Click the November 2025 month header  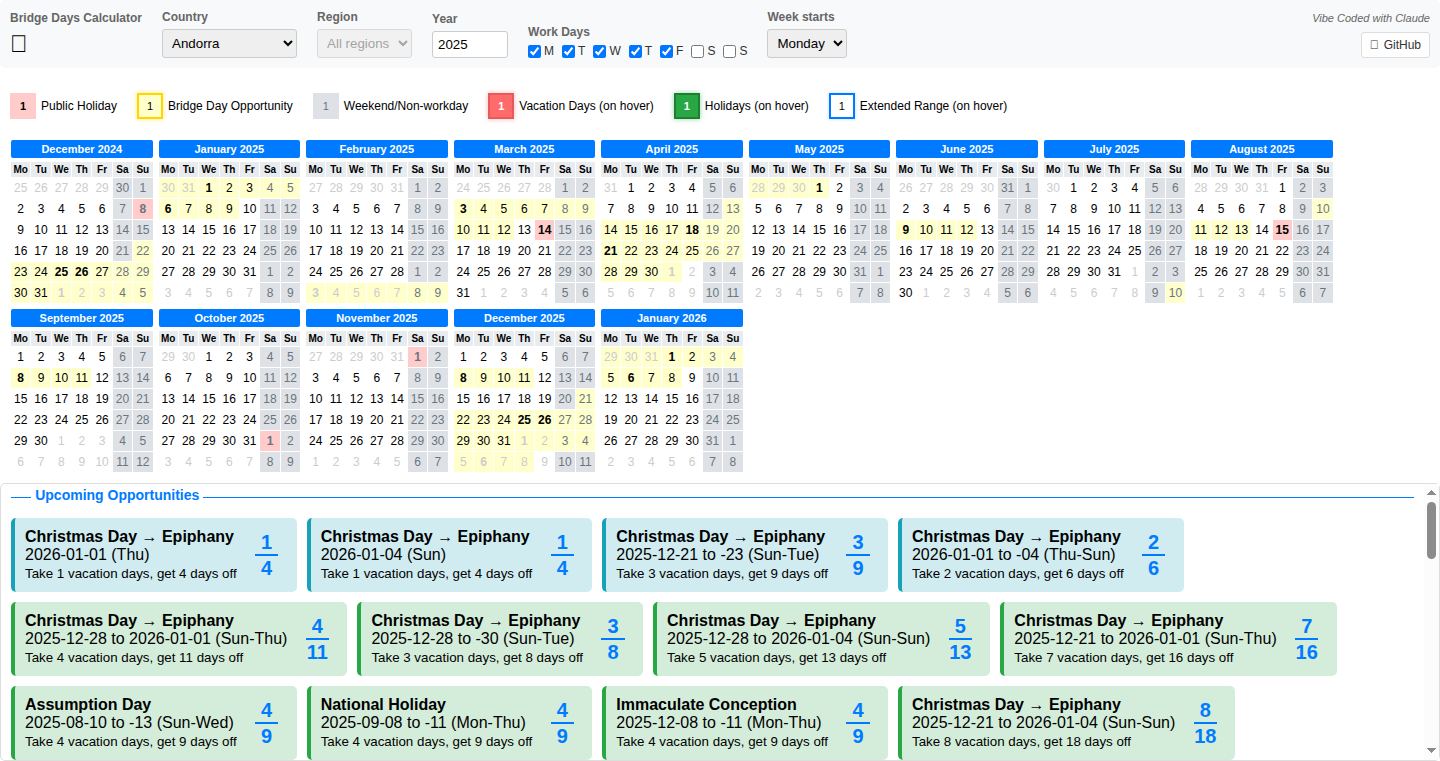click(377, 318)
